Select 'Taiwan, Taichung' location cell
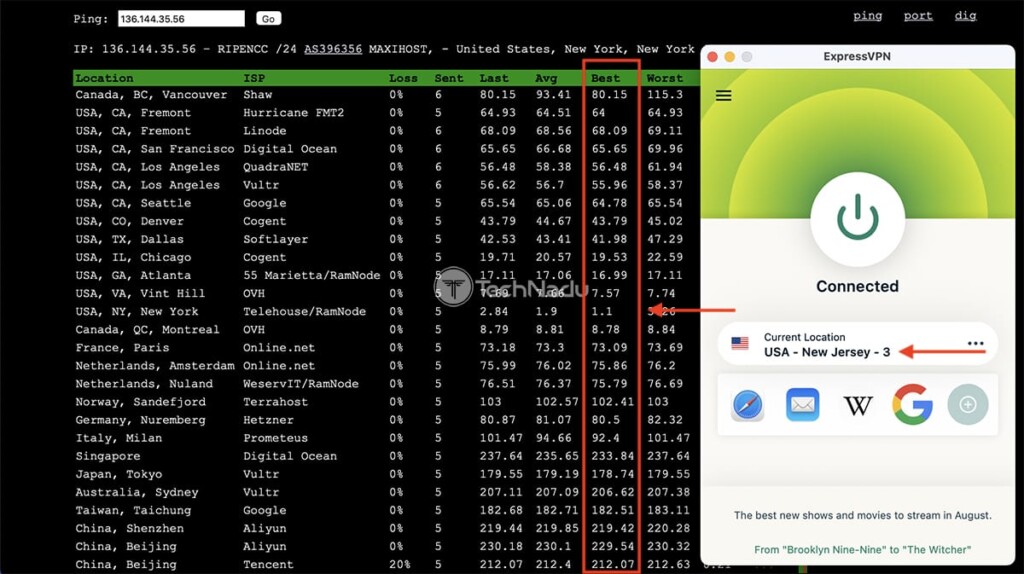The height and width of the screenshot is (574, 1024). click(x=133, y=510)
